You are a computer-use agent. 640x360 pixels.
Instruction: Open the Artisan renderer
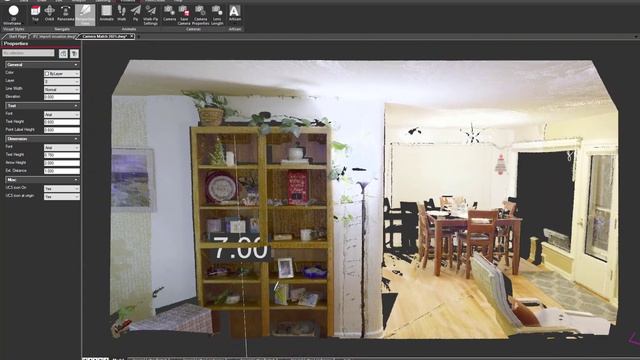pos(235,14)
